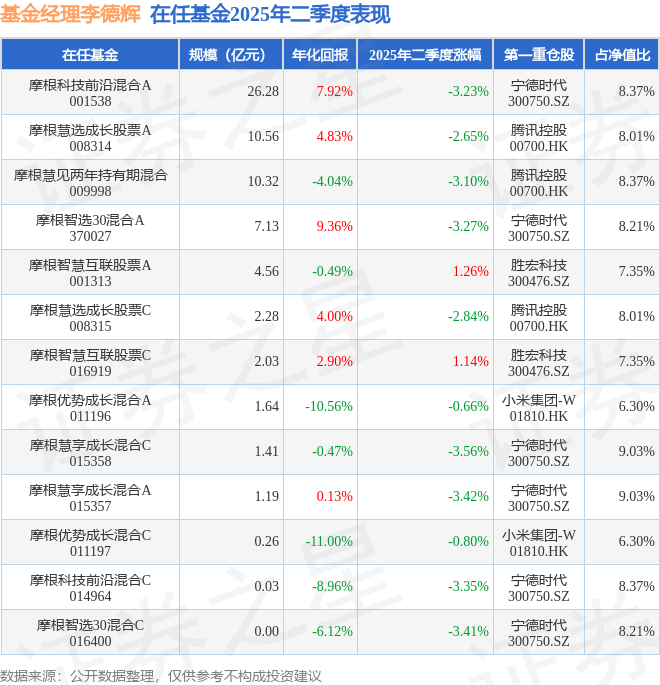Screen dimensions: 660x685
Task: Click the 4.83% annualized return
Action: point(335,136)
